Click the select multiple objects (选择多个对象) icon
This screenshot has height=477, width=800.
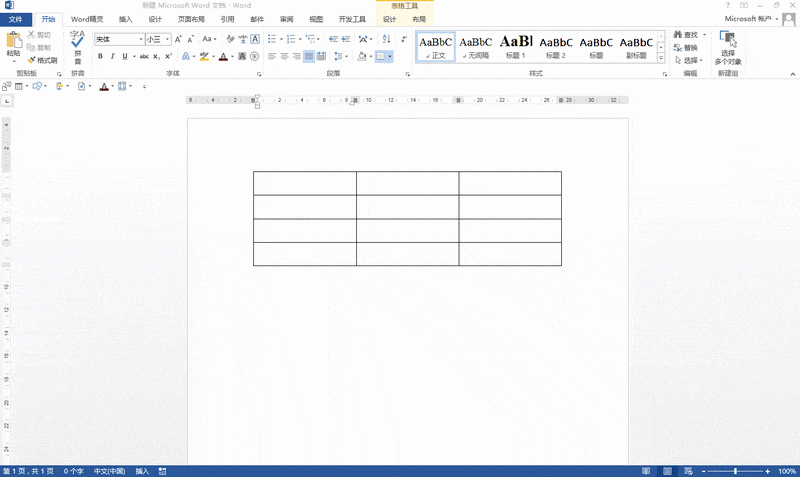click(728, 40)
